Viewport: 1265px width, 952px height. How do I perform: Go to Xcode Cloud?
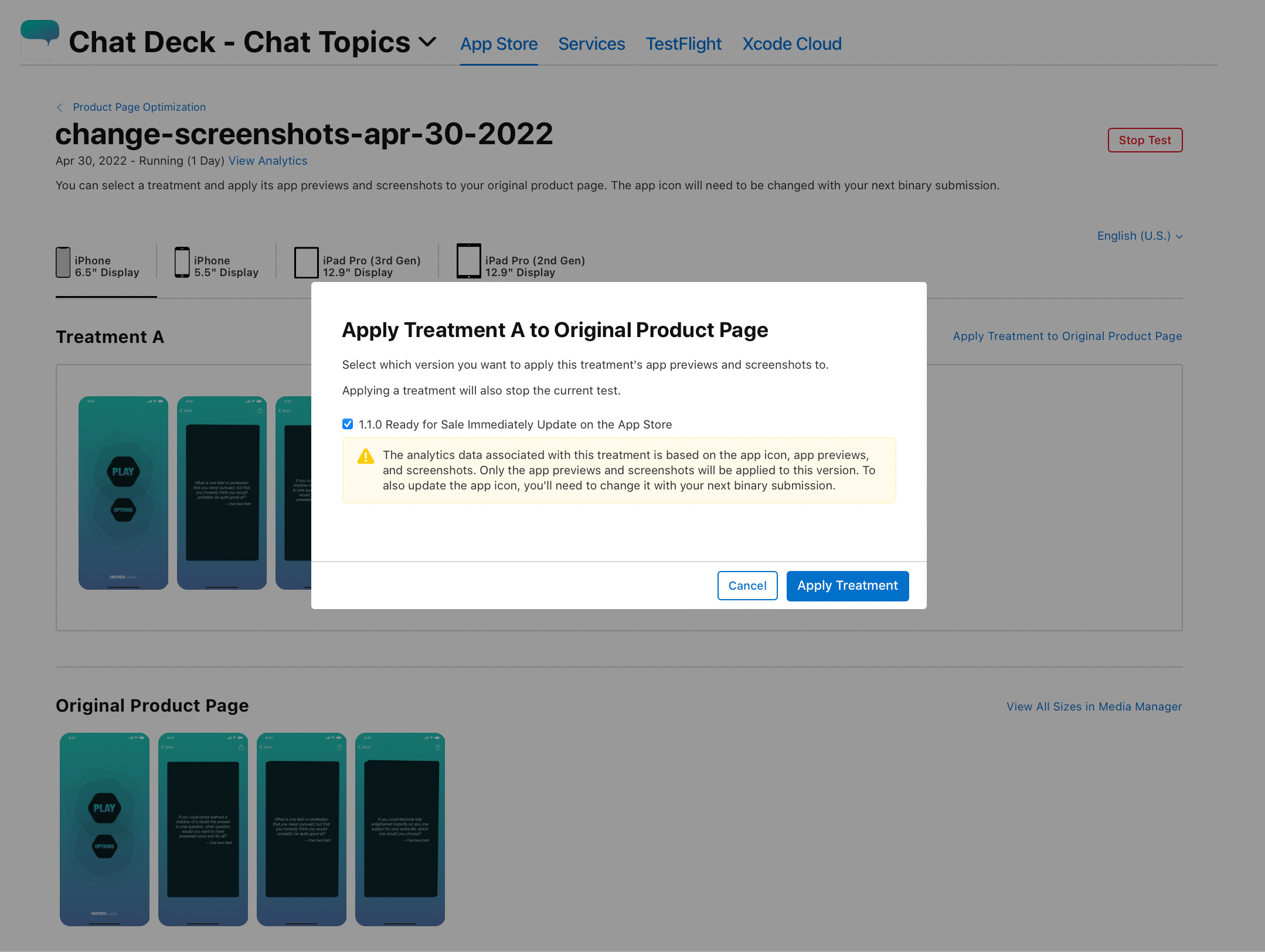pyautogui.click(x=791, y=44)
